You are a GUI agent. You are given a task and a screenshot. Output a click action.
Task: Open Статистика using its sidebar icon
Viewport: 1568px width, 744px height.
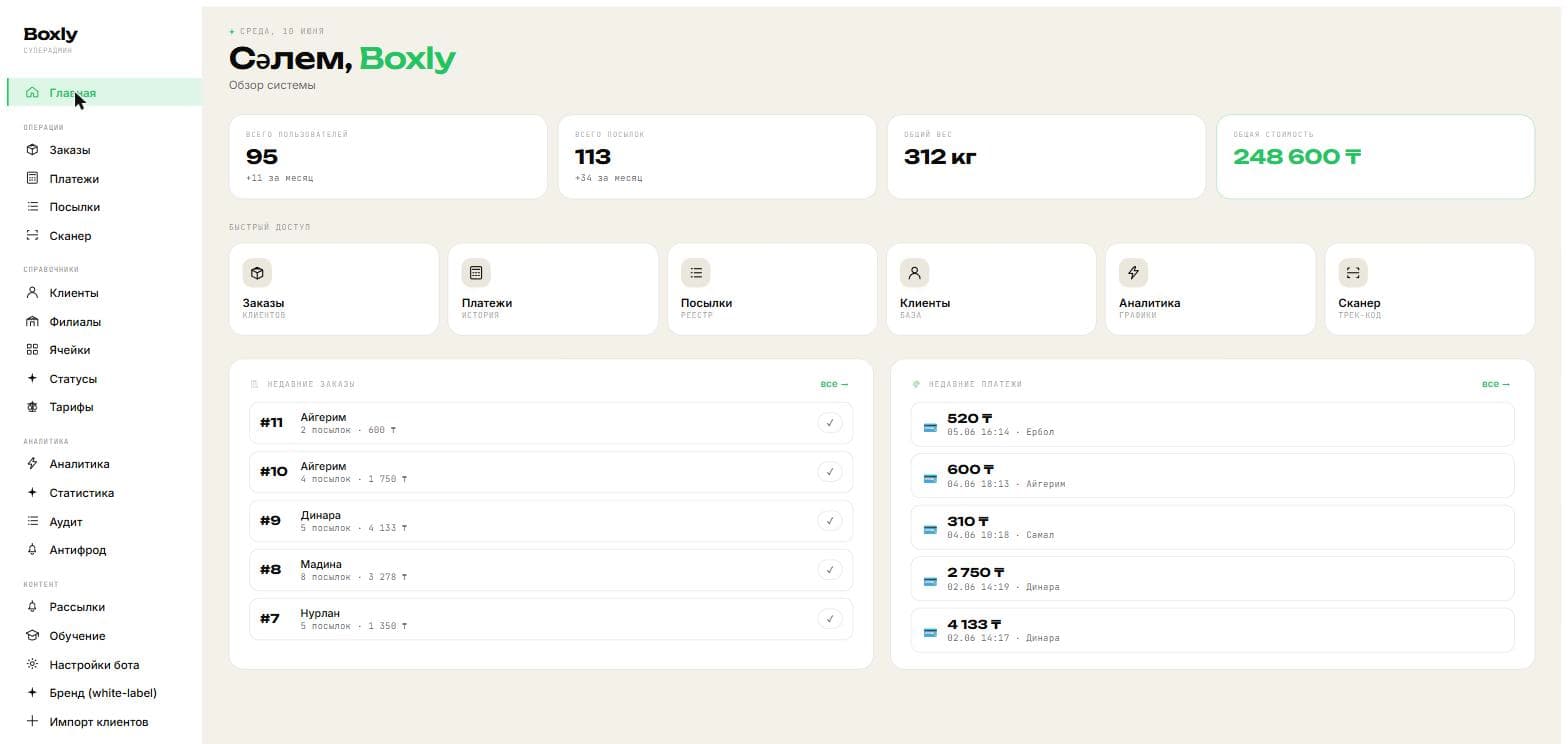pyautogui.click(x=32, y=493)
